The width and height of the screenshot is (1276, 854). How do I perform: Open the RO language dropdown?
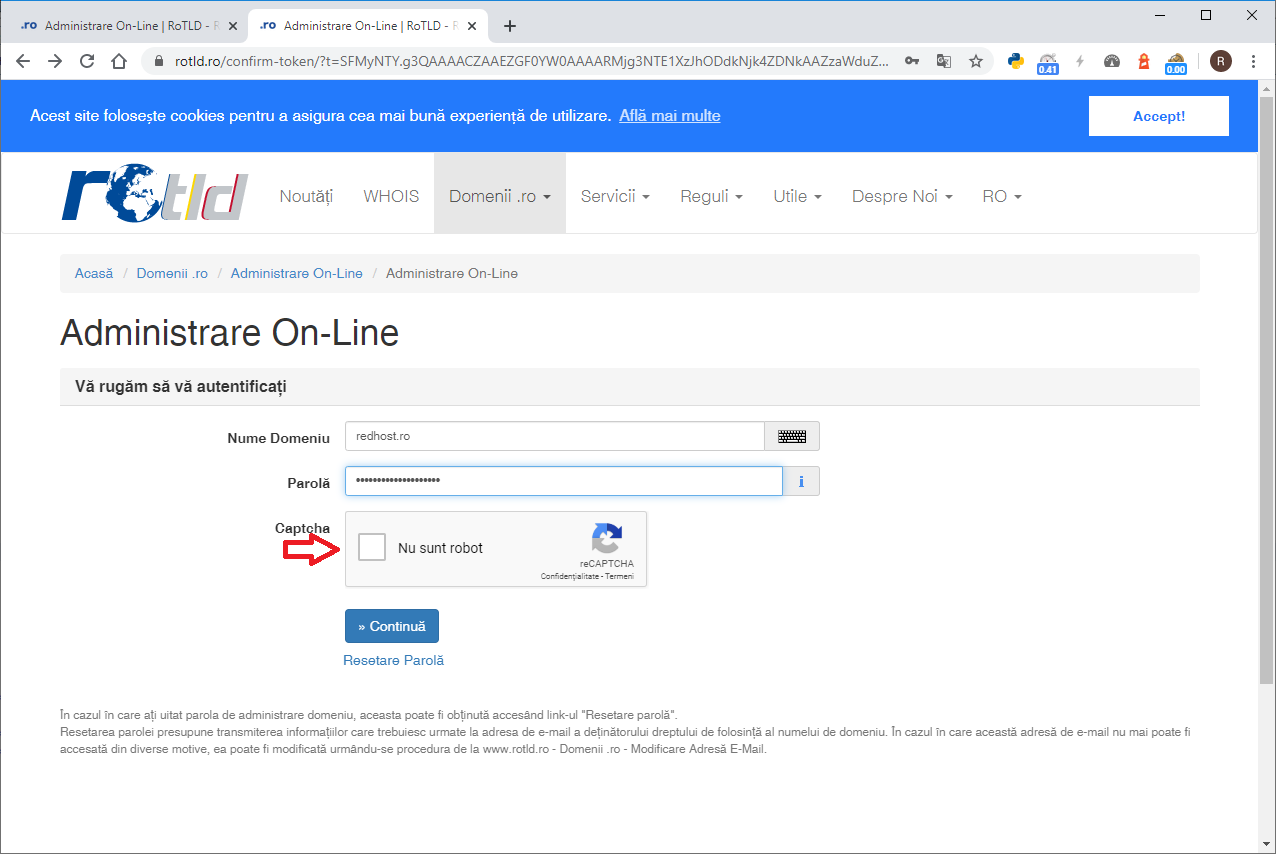tap(1001, 196)
